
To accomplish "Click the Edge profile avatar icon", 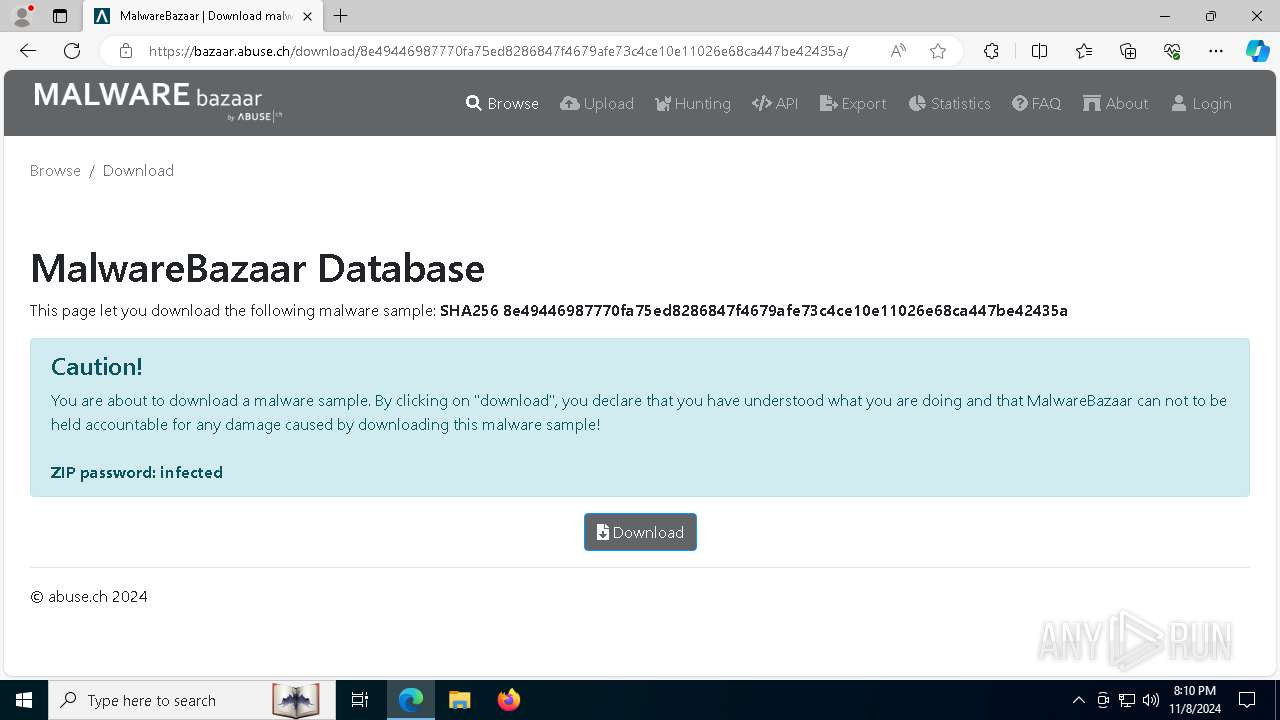I will click(x=22, y=16).
